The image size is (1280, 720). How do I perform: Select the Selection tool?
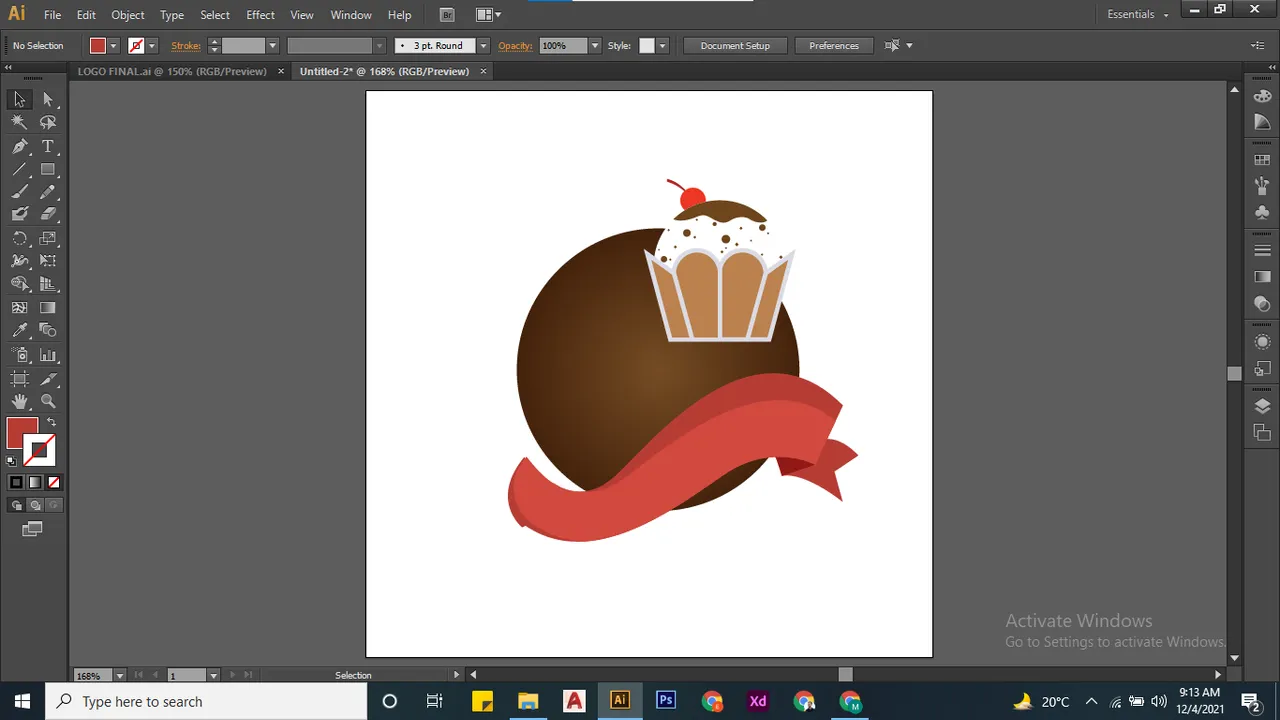(19, 99)
